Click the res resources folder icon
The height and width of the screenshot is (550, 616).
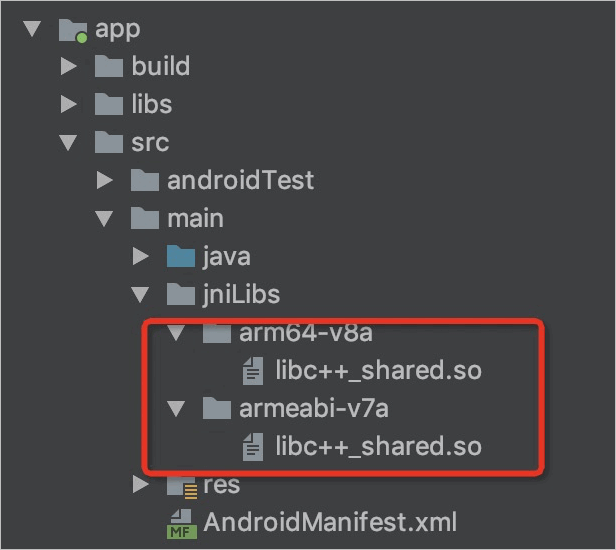182,486
